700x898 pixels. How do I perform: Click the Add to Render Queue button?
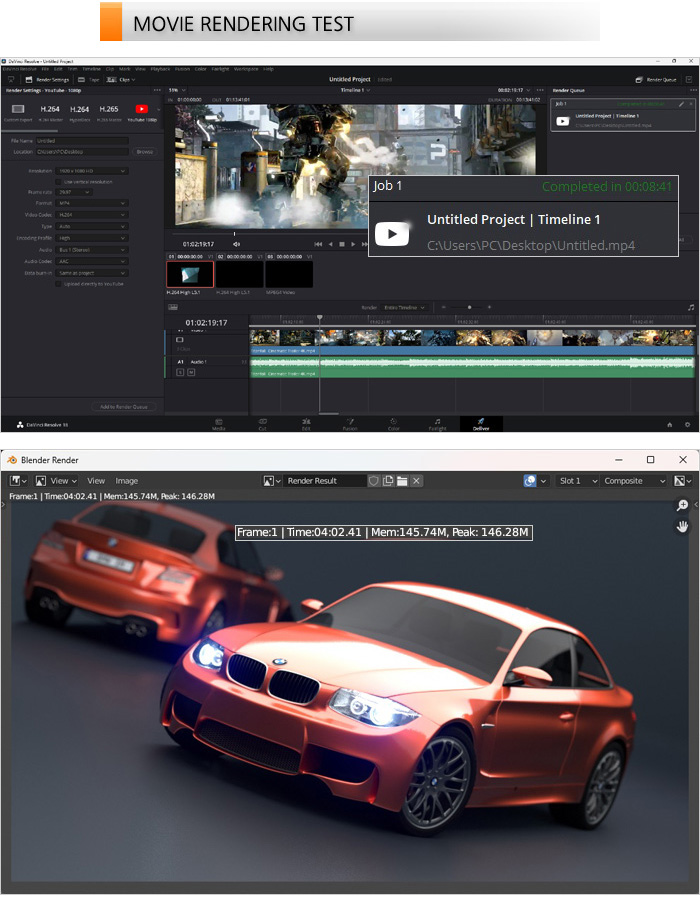point(123,407)
